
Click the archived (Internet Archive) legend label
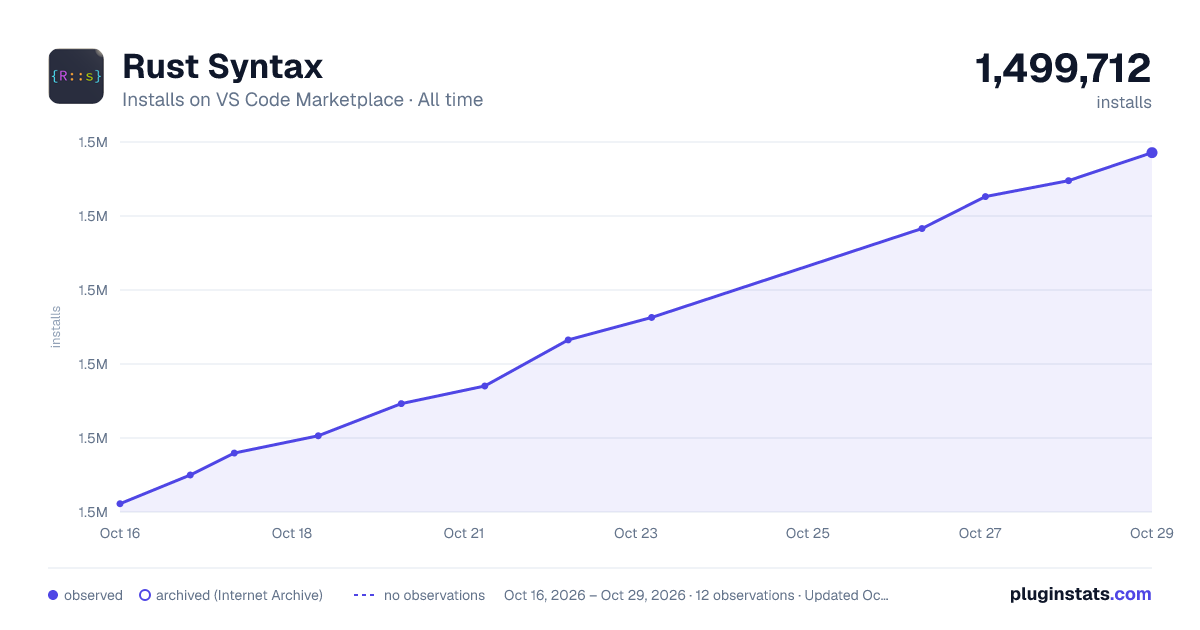click(x=239, y=595)
